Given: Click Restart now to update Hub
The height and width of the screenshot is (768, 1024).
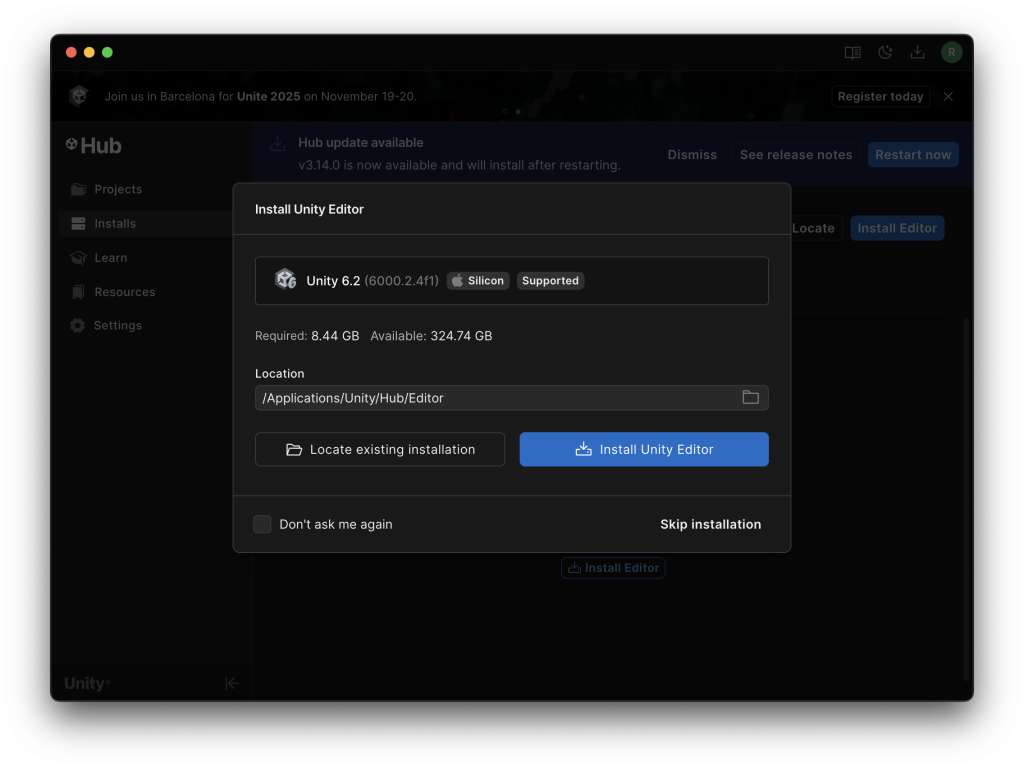Looking at the screenshot, I should point(913,155).
